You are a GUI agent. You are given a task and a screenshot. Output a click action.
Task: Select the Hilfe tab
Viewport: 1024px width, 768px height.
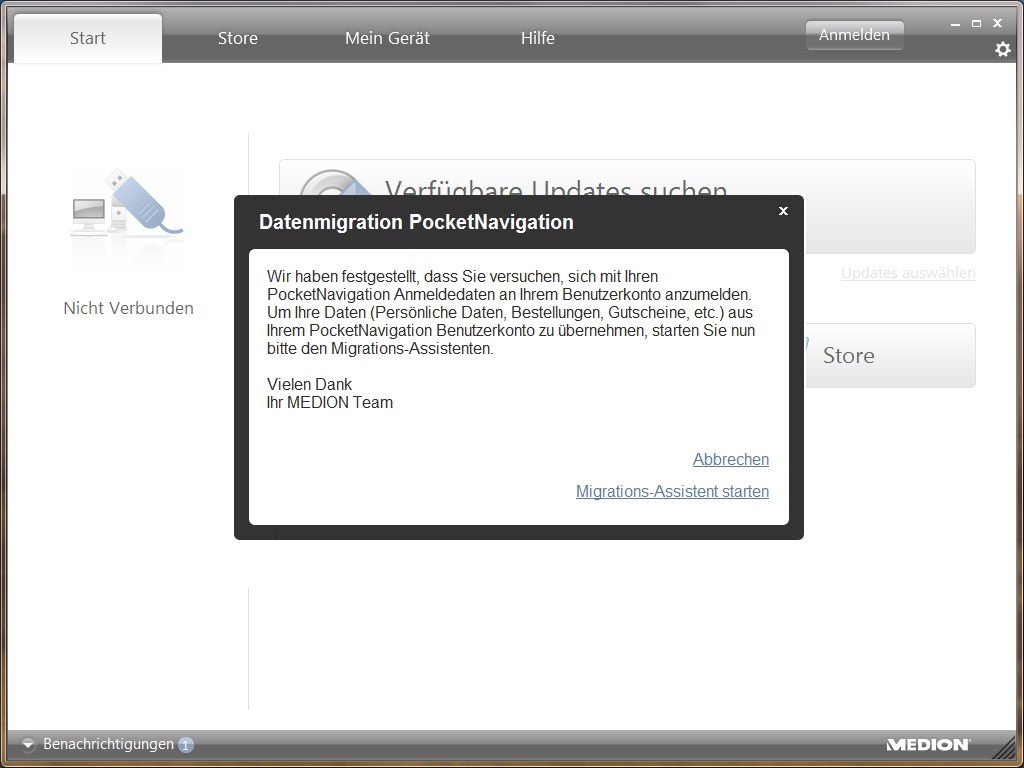pos(537,38)
